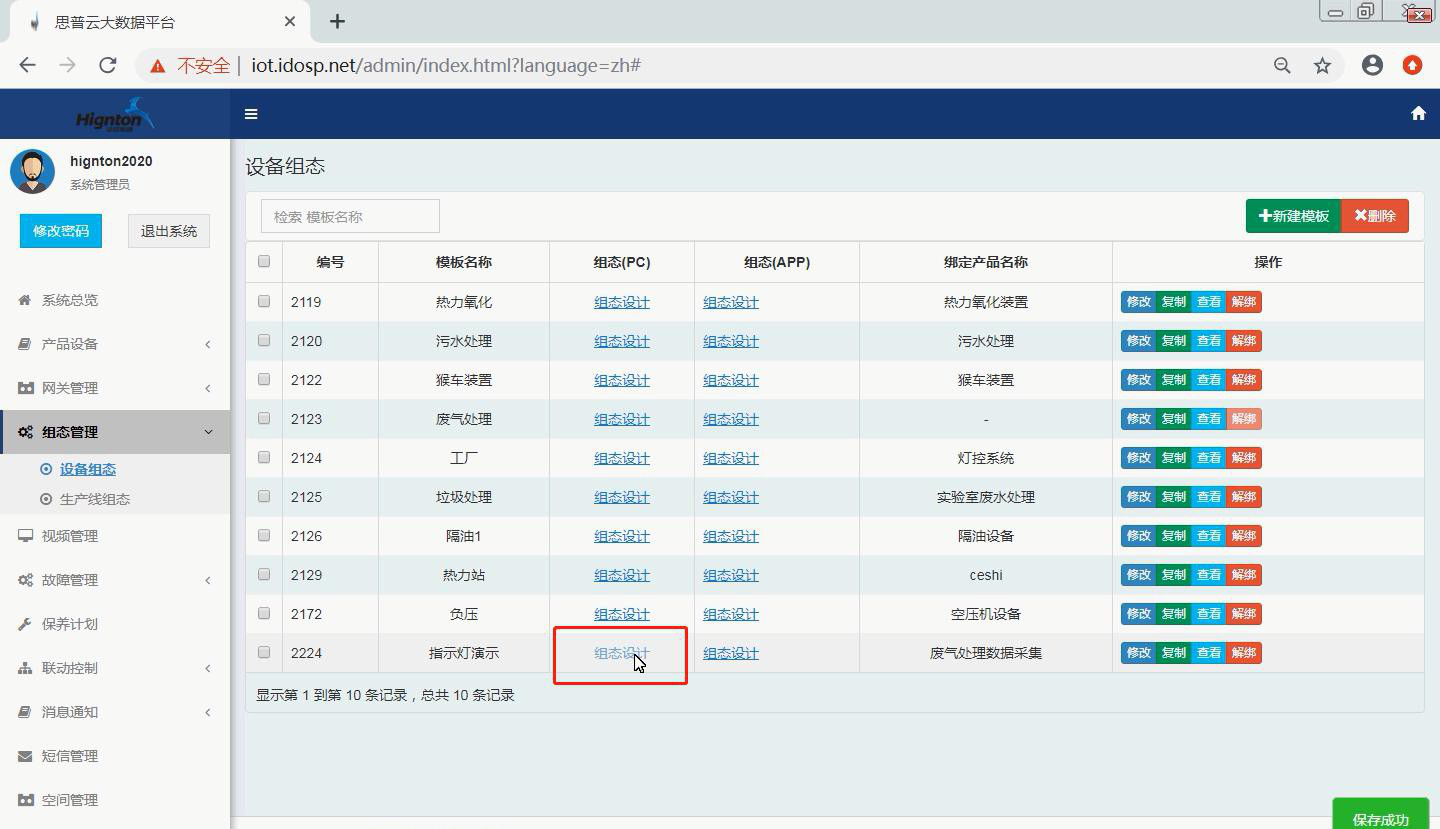The image size is (1440, 829).
Task: Select 短信管理 in the sidebar
Action: click(71, 755)
